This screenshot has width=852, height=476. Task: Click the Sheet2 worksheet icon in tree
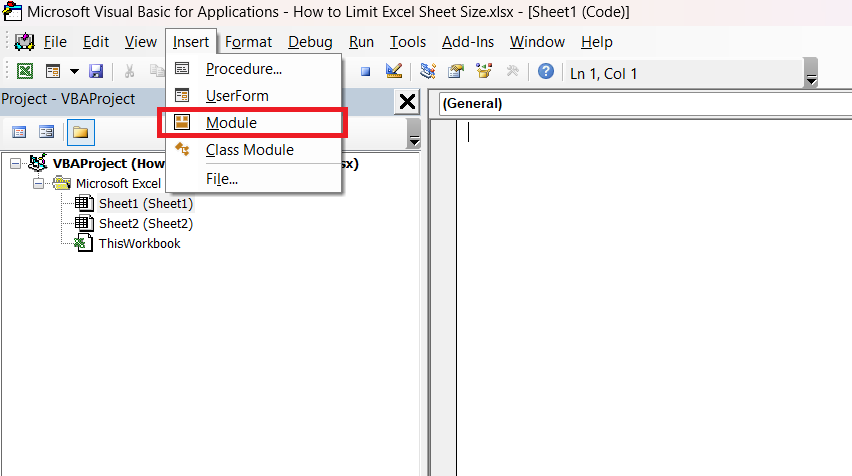pos(84,223)
